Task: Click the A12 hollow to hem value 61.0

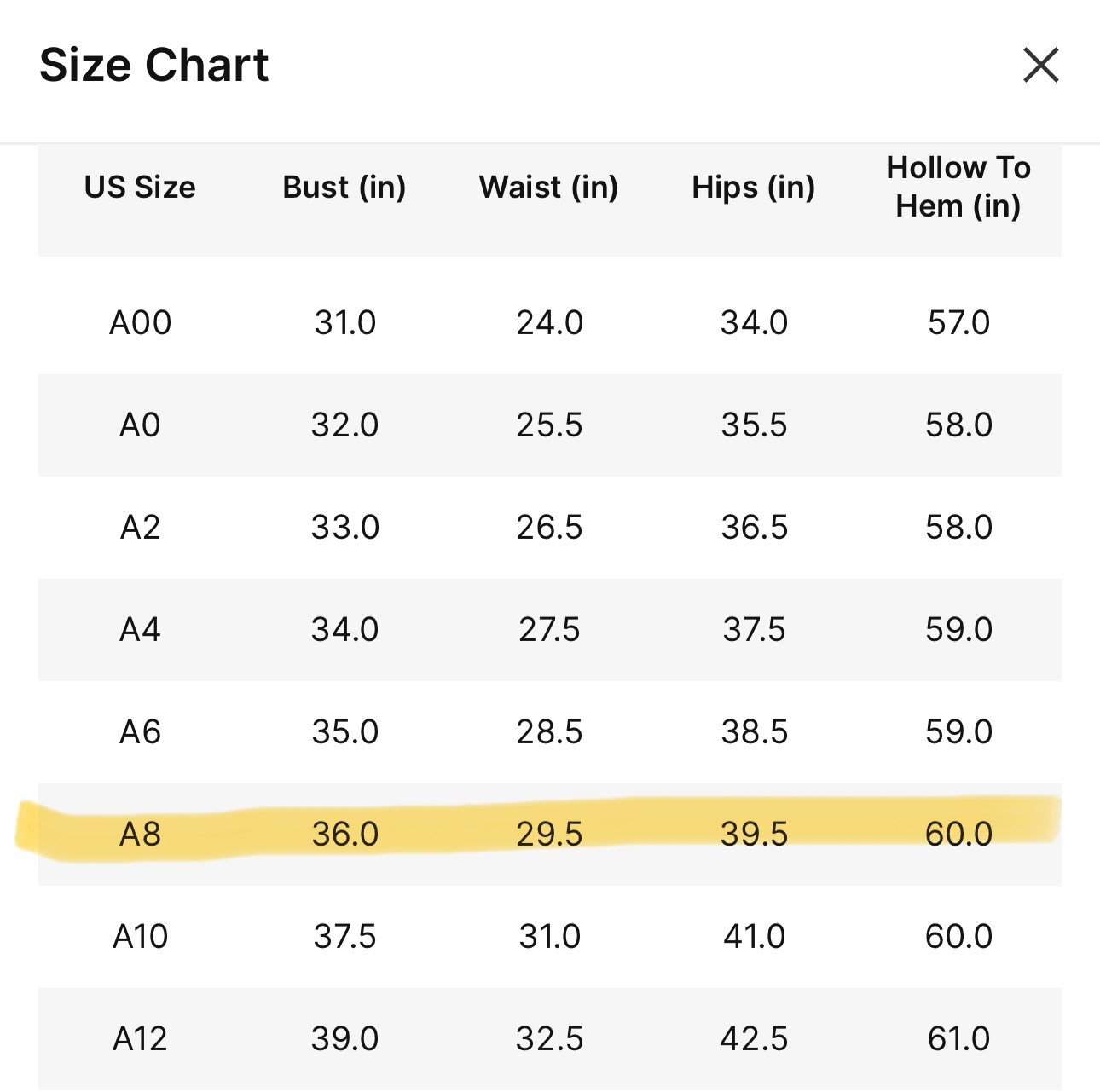Action: (x=958, y=1039)
